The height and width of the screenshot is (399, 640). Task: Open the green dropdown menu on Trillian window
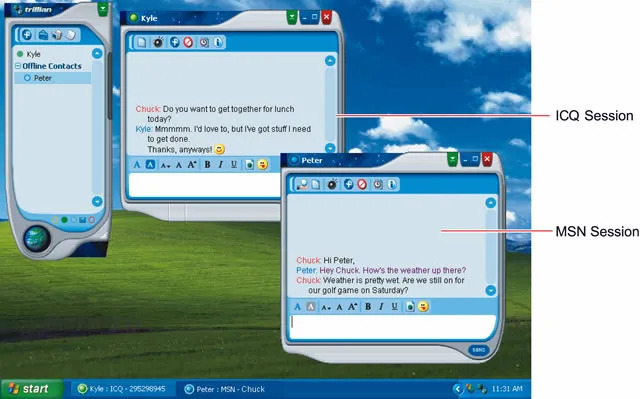coord(103,9)
